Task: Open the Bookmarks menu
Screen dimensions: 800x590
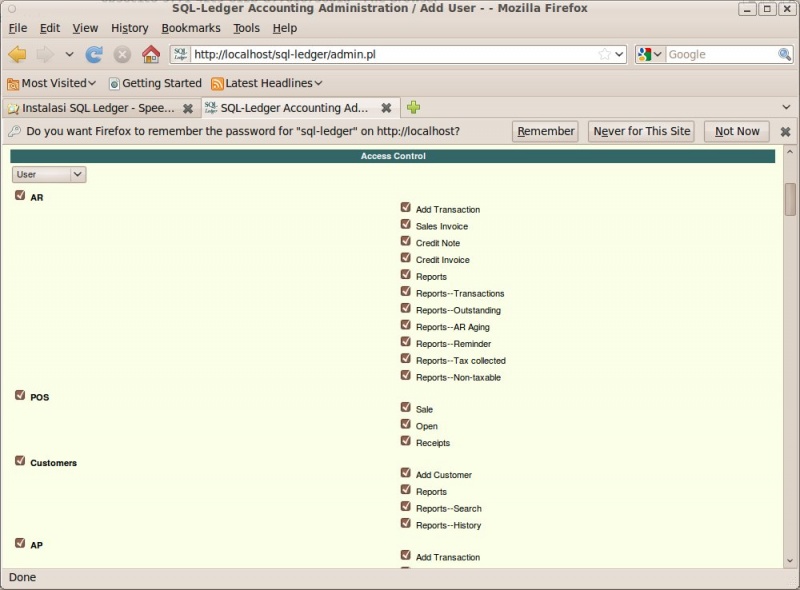Action: tap(190, 28)
